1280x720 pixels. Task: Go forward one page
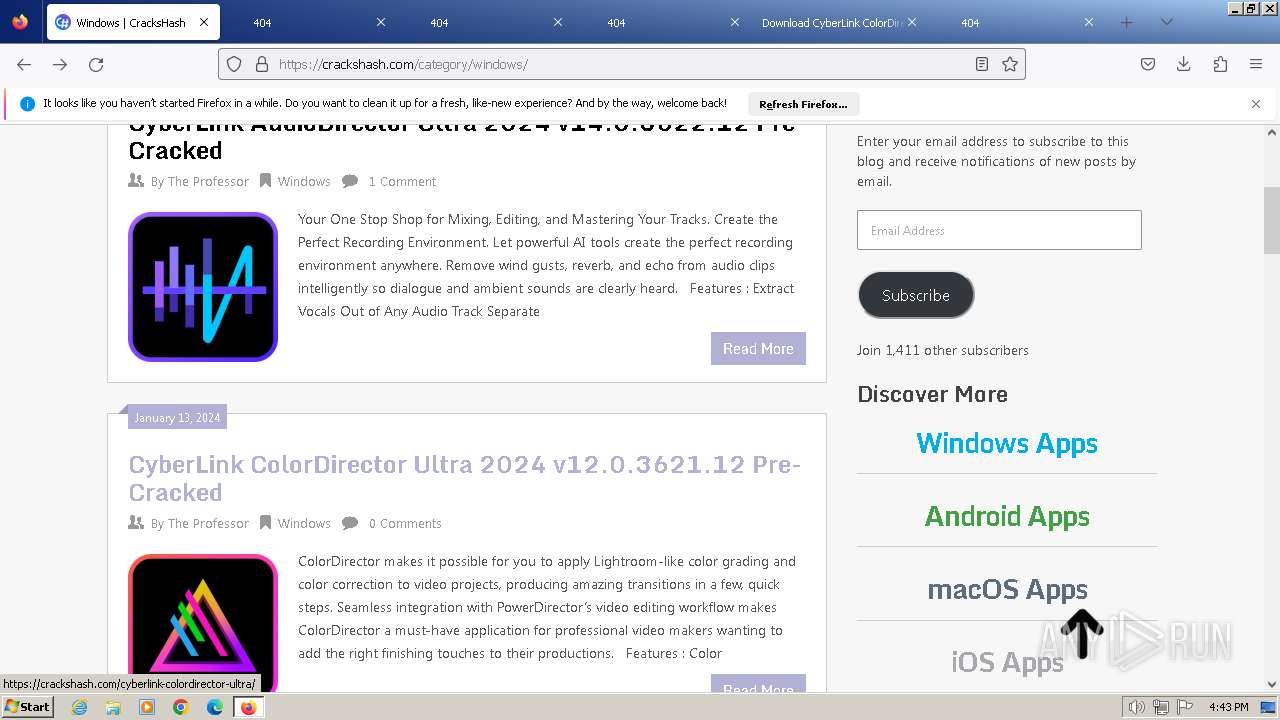[60, 64]
